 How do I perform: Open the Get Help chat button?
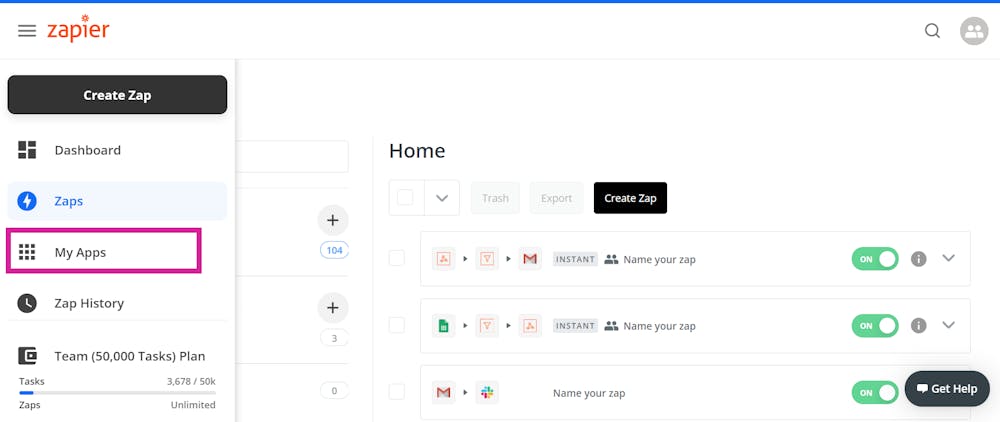[947, 389]
